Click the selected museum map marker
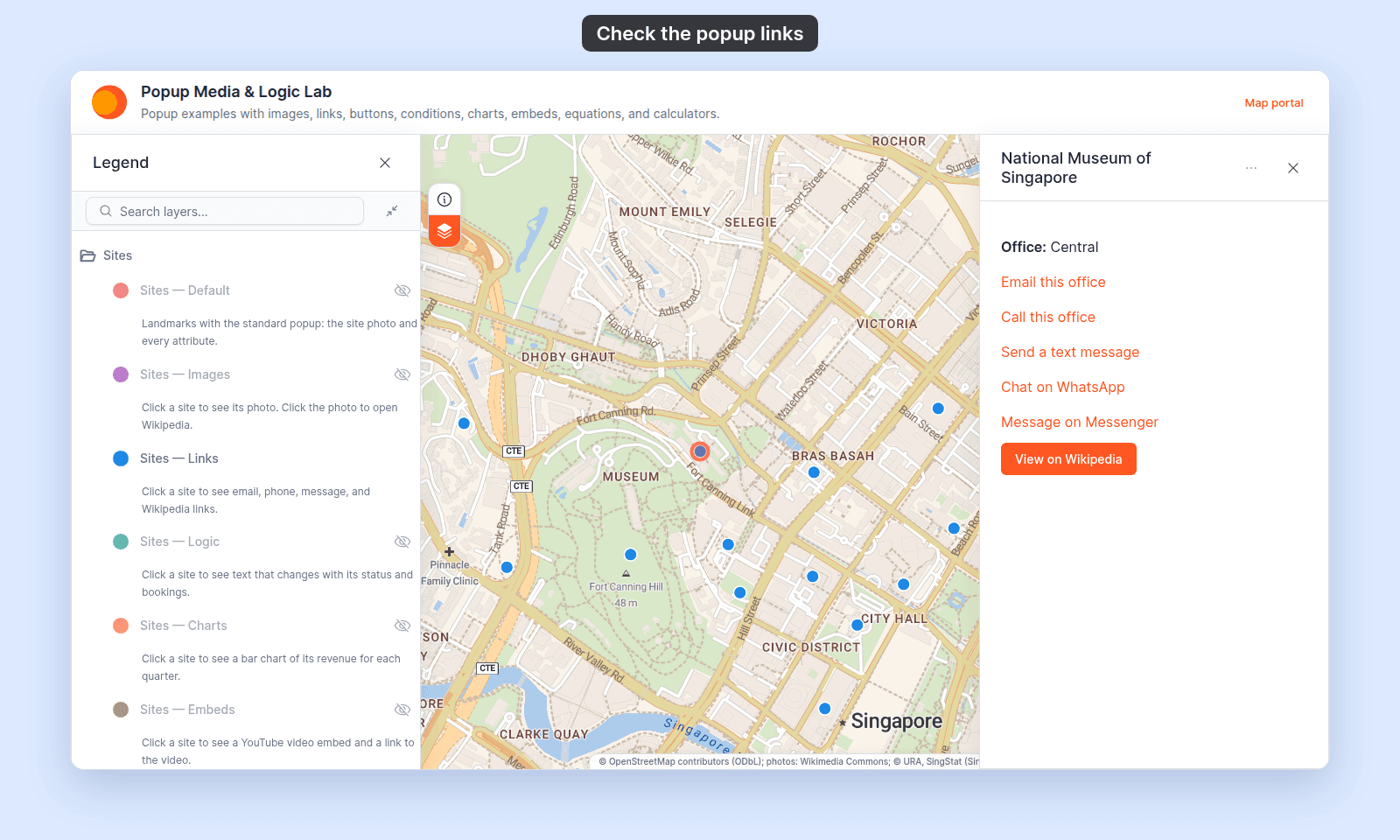Image resolution: width=1400 pixels, height=840 pixels. 699,451
